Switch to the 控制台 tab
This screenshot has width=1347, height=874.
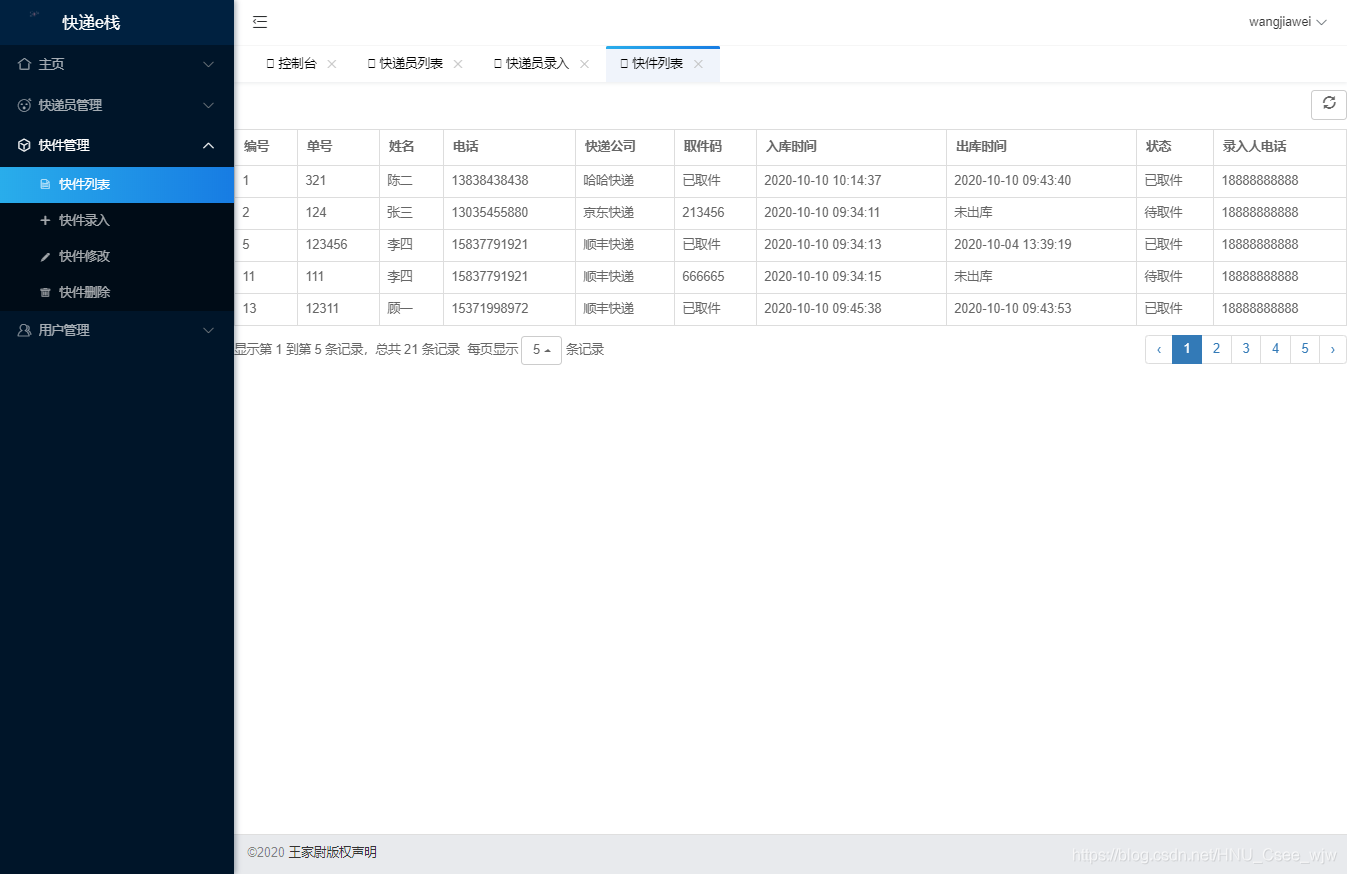click(296, 64)
